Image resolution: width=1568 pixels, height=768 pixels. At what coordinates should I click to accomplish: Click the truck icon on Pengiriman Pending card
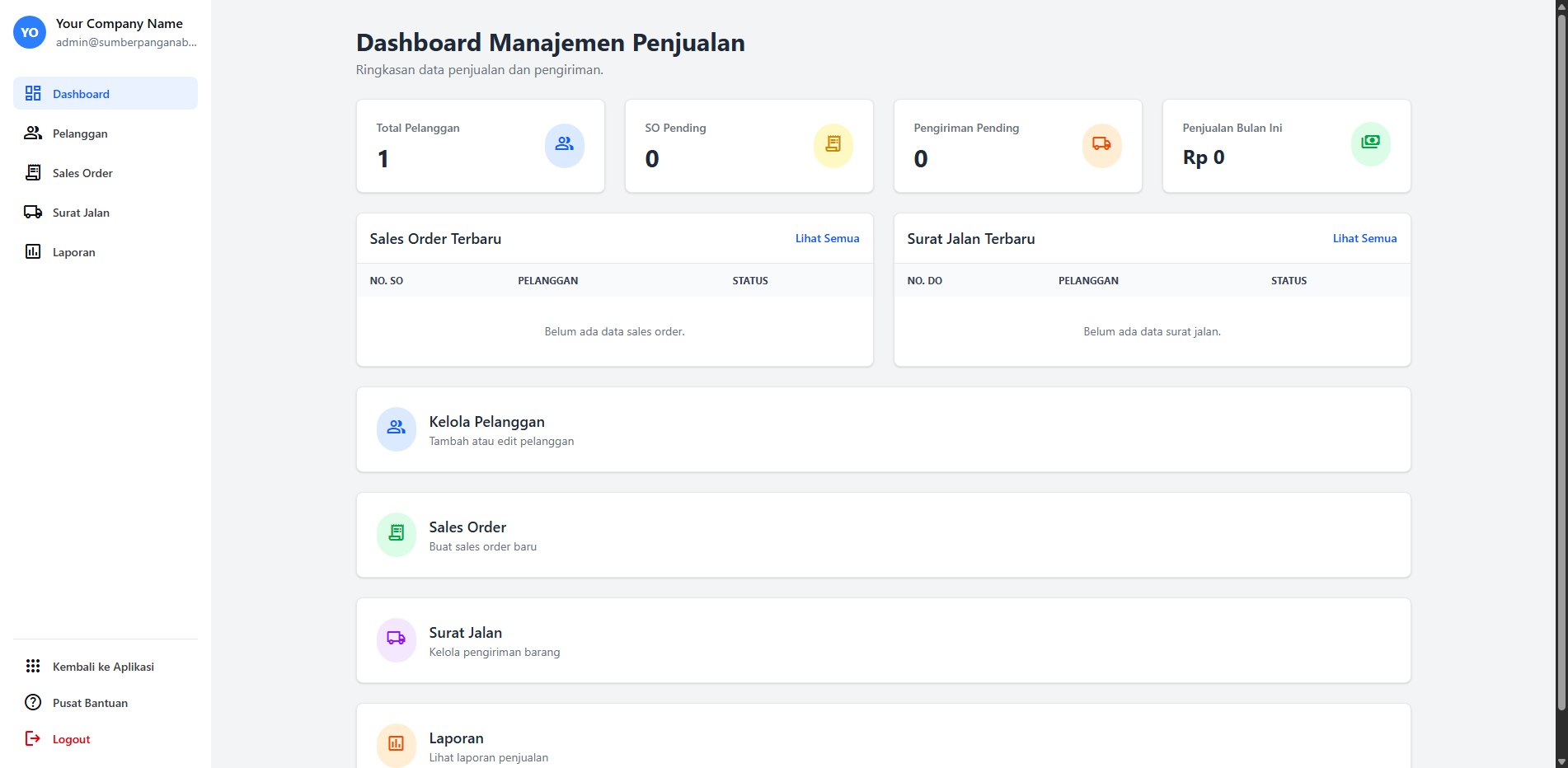1102,145
